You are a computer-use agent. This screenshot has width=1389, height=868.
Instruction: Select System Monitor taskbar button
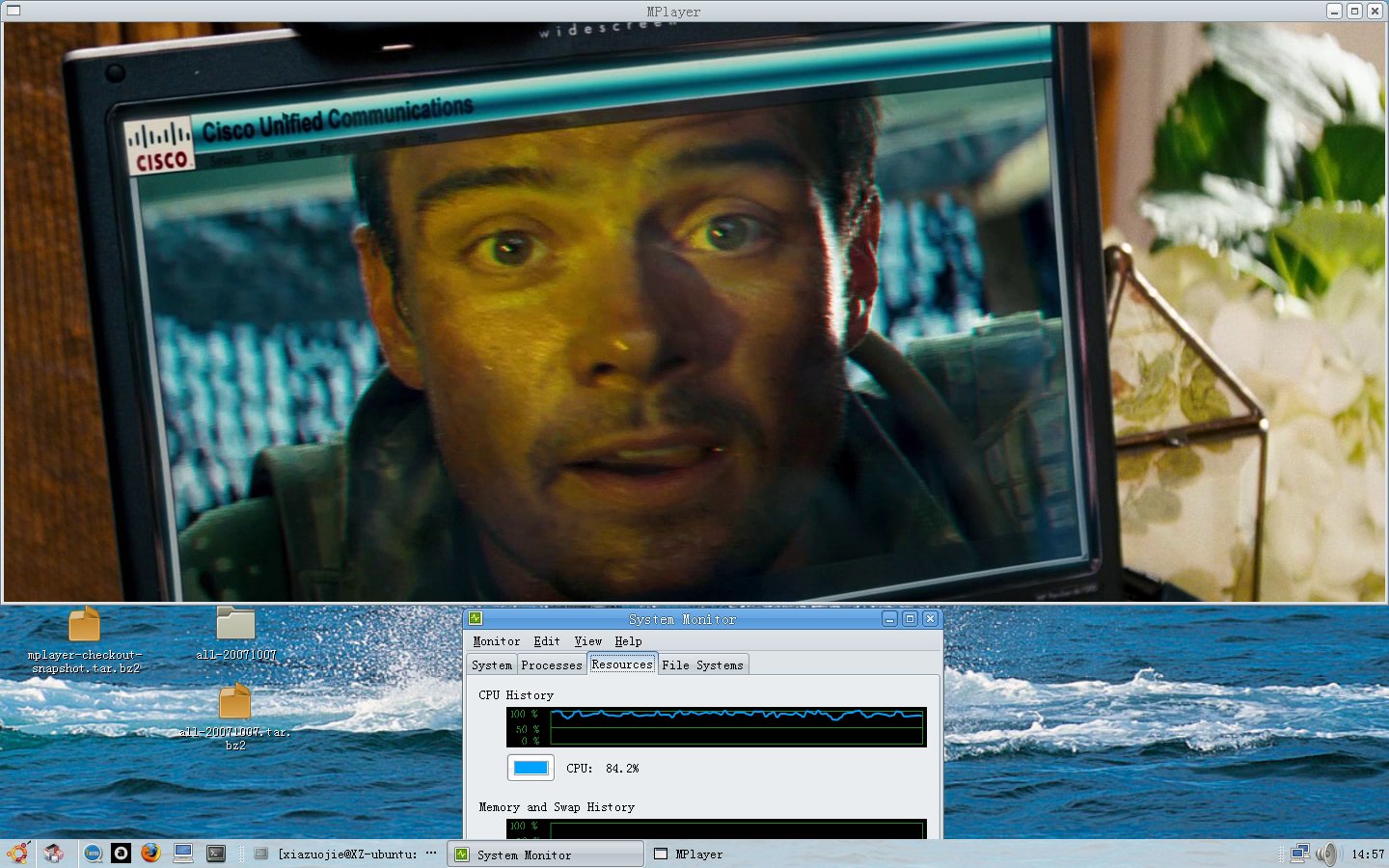click(x=546, y=854)
